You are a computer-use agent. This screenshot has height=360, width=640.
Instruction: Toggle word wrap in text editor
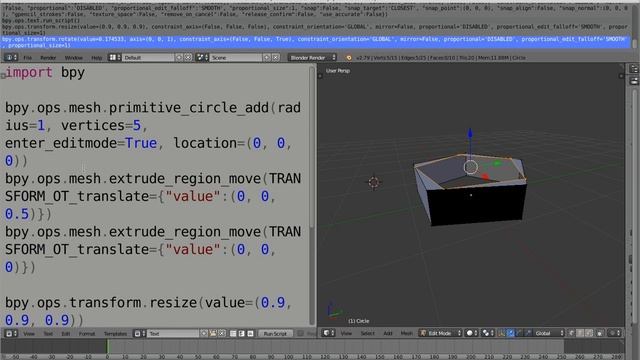[242, 333]
